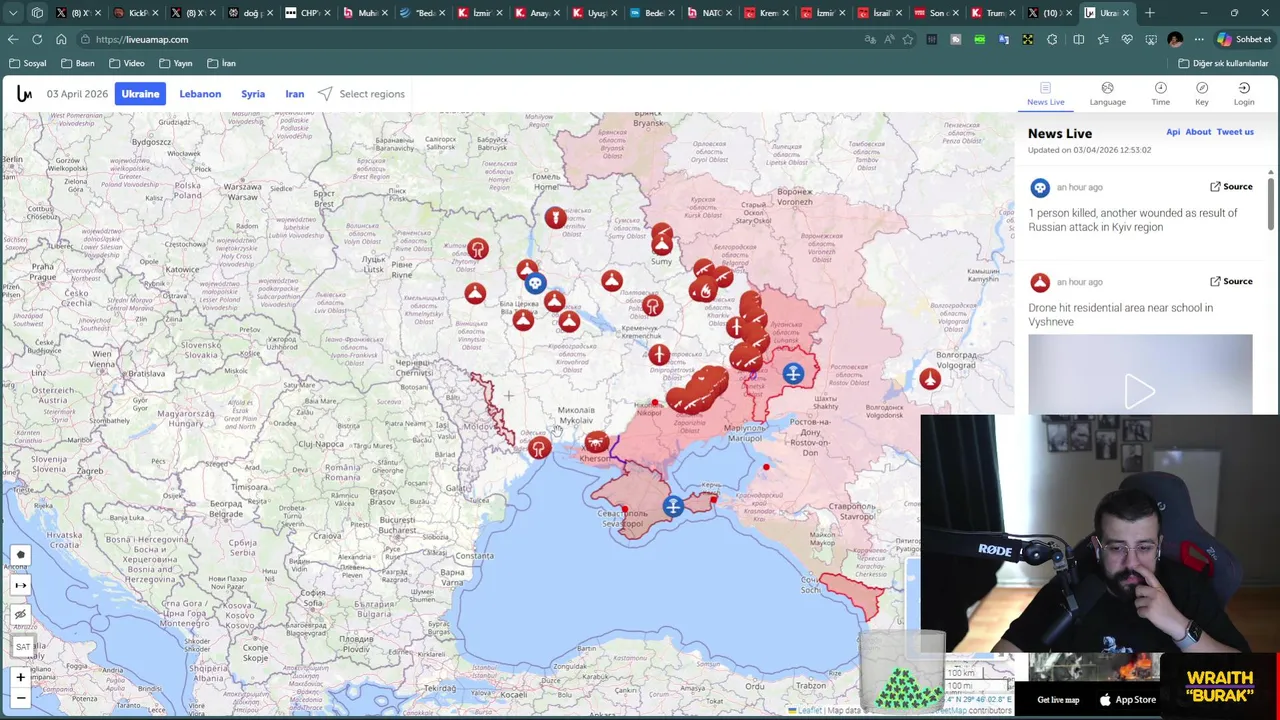The height and width of the screenshot is (720, 1280).
Task: Open Source link for Vyshneve drone news
Action: point(1231,282)
